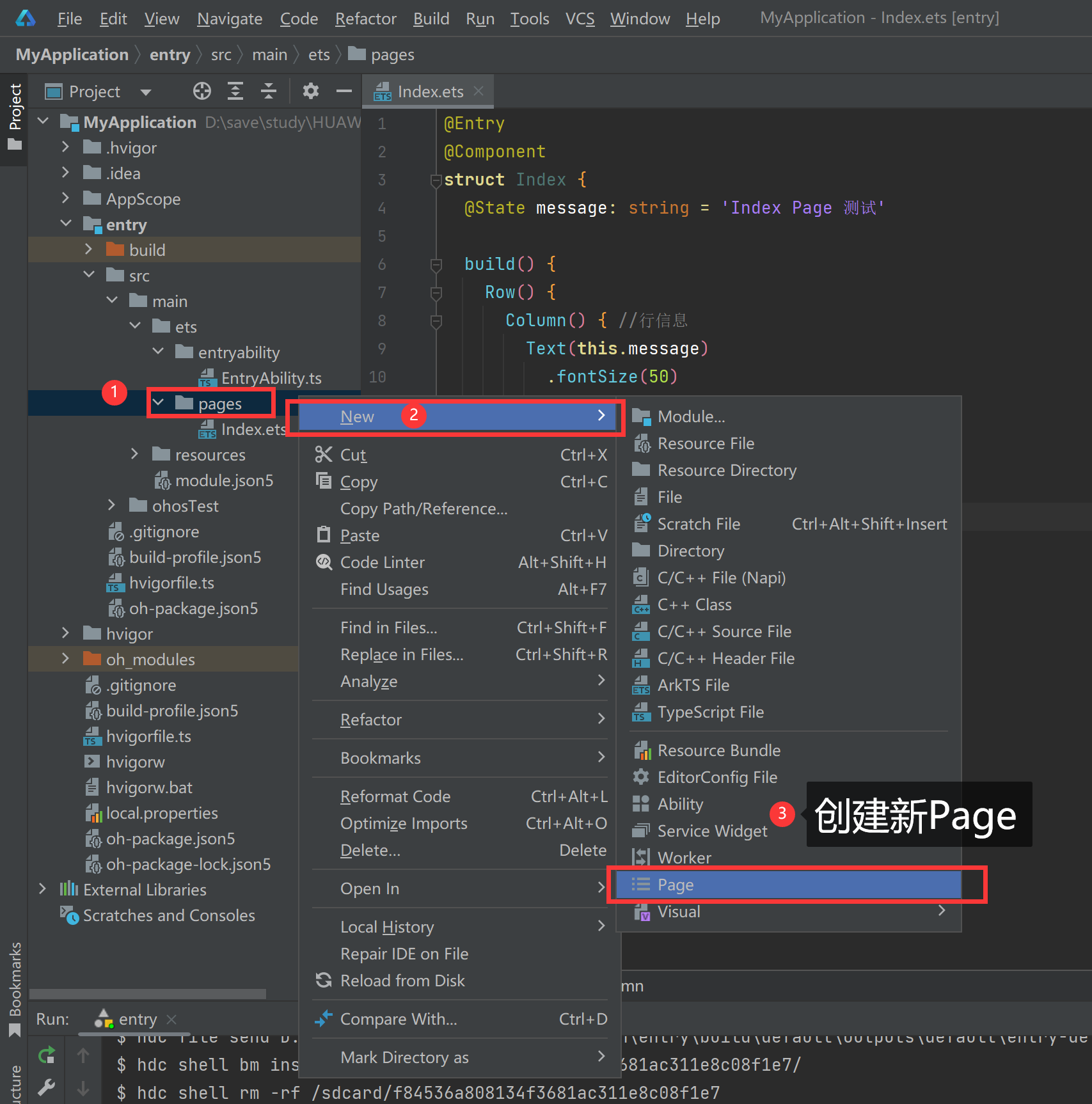Screen dimensions: 1092x1104
Task: Click the Resource Bundle icon
Action: coord(642,750)
